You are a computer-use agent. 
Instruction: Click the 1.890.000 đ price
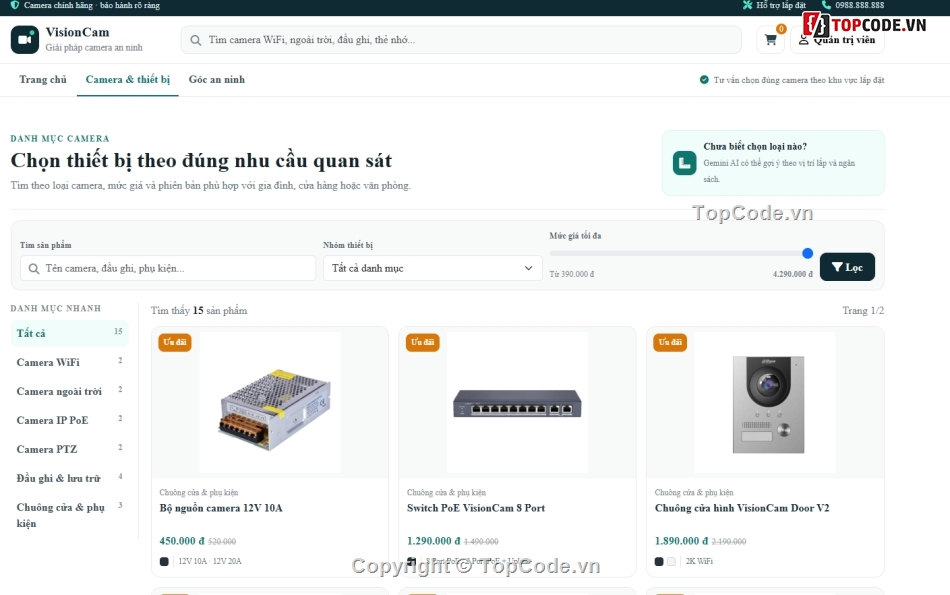click(682, 541)
